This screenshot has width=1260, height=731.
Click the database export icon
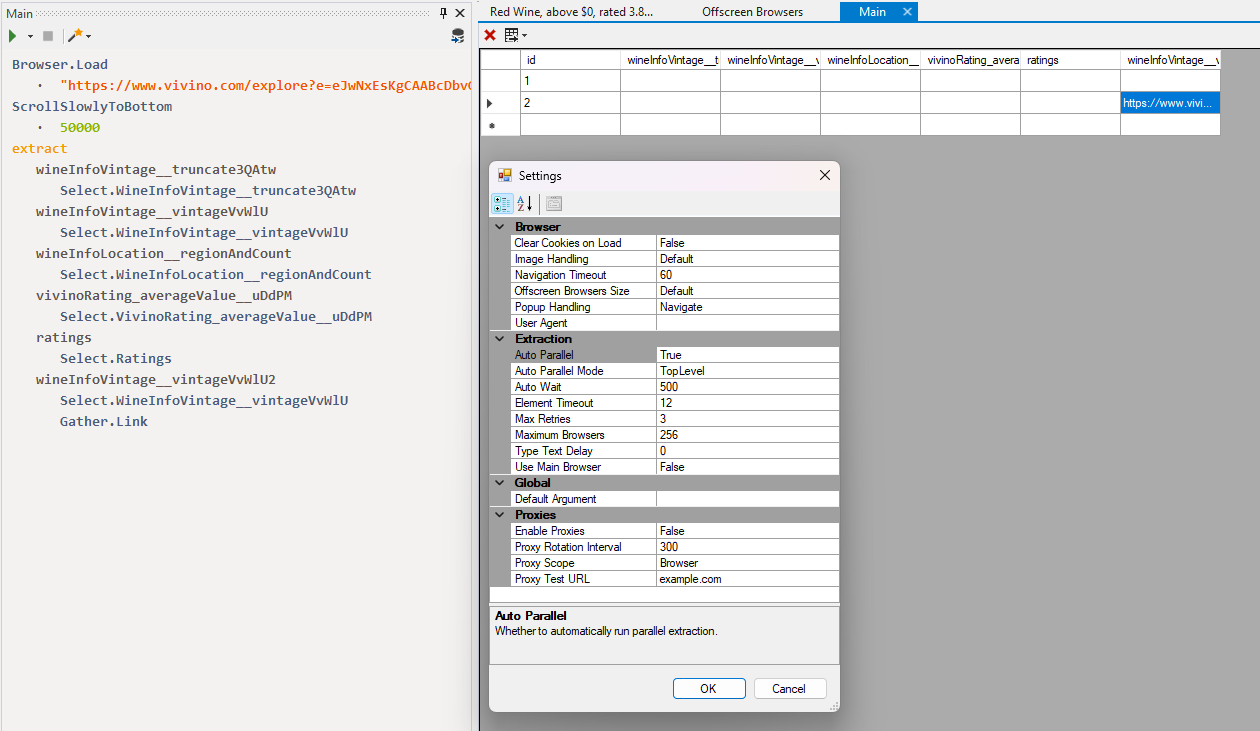(457, 36)
